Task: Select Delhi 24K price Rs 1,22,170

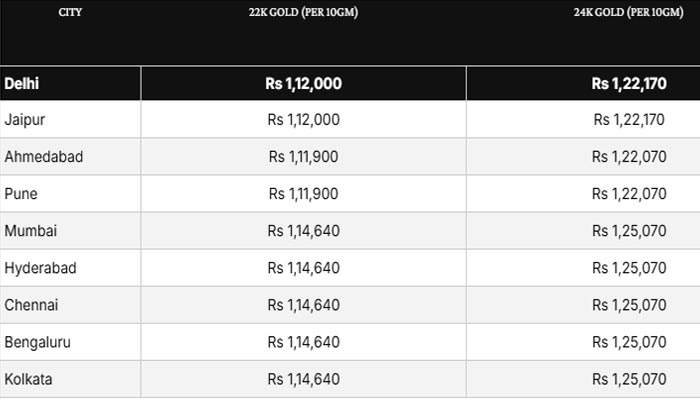Action: coord(628,84)
